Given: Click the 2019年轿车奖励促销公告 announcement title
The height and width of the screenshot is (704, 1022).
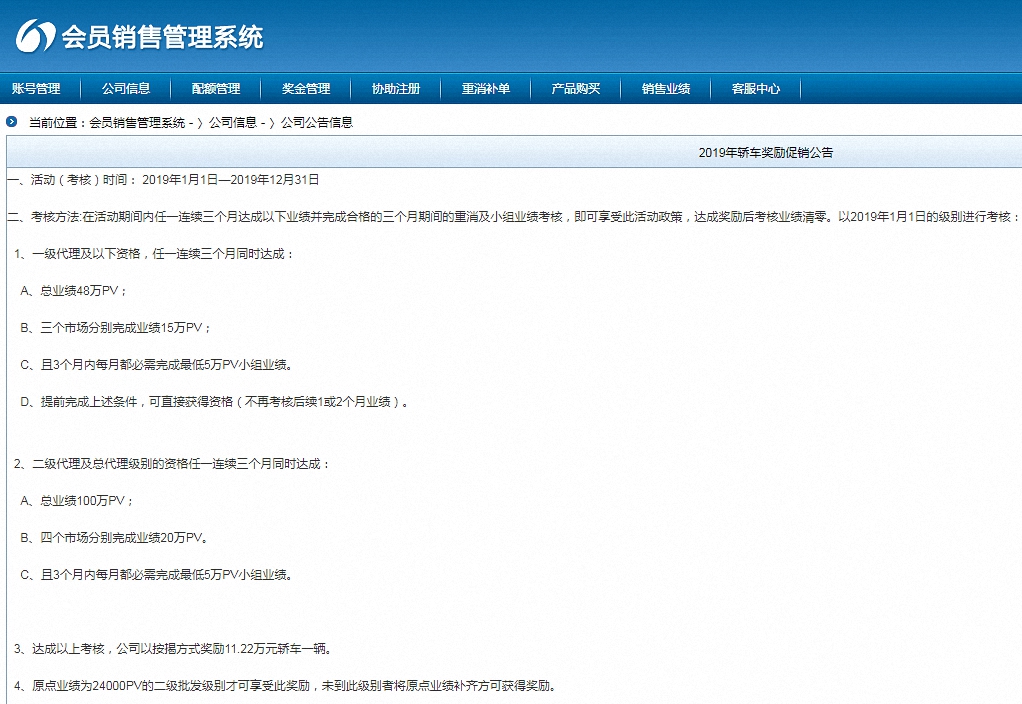Looking at the screenshot, I should (765, 153).
